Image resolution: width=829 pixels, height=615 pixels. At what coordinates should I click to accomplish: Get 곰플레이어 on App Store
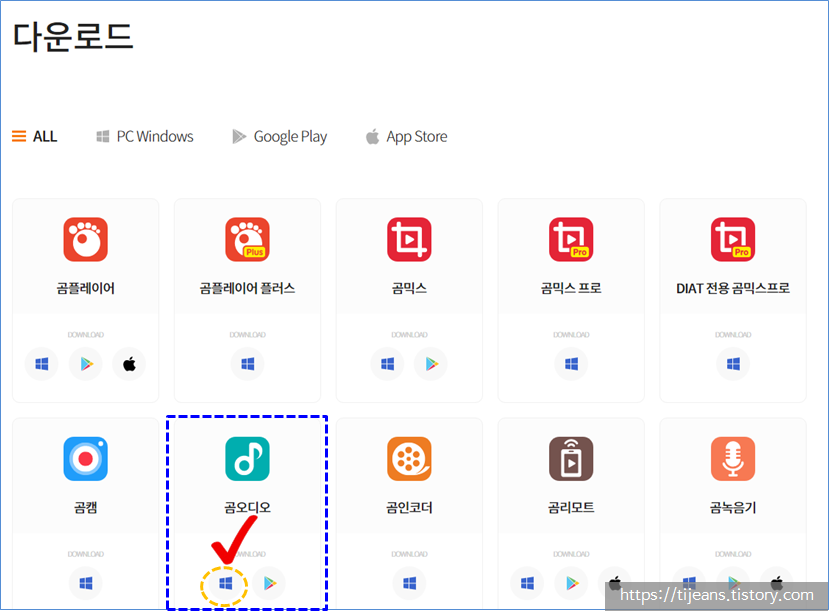coord(129,364)
